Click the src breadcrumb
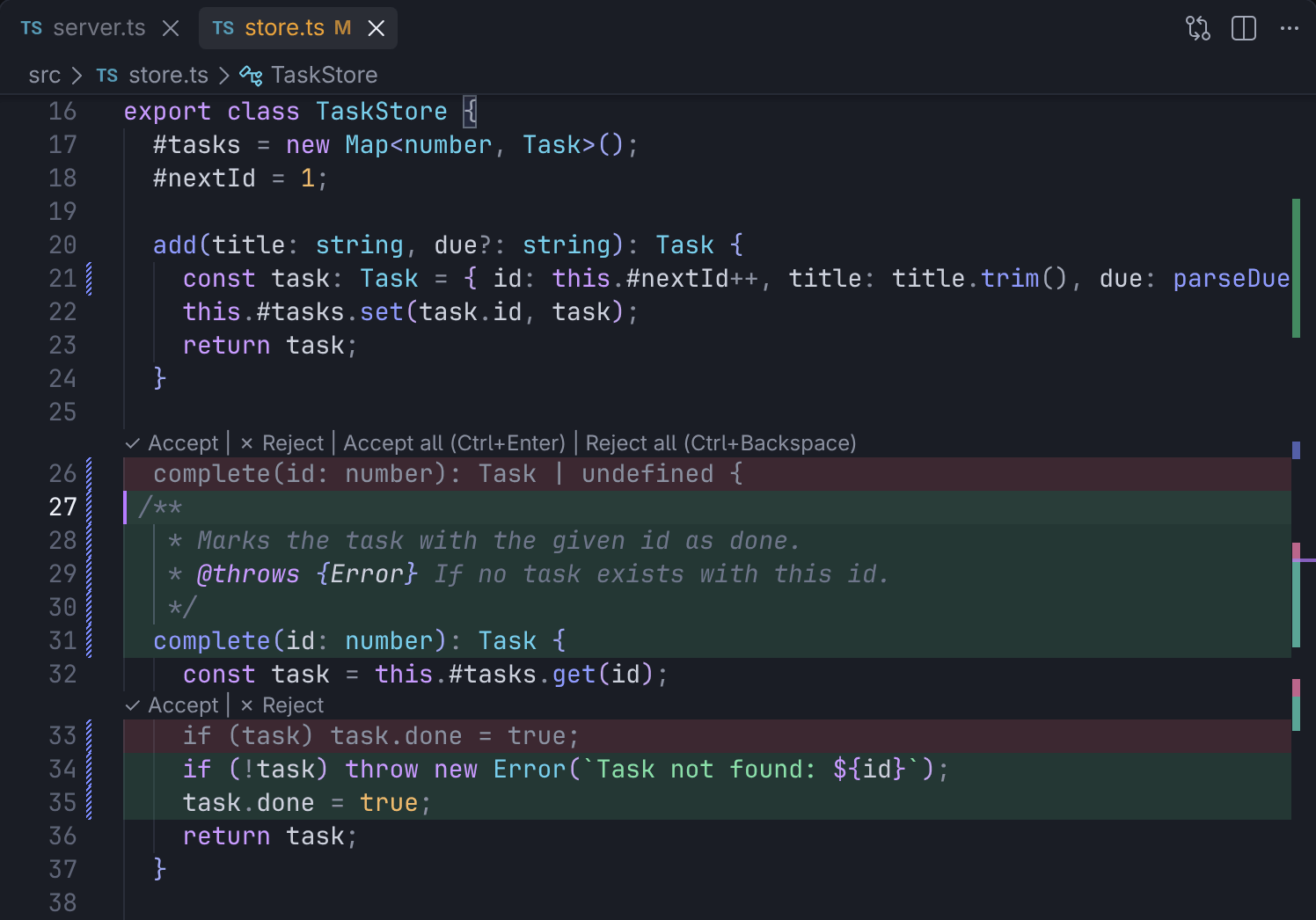Image resolution: width=1316 pixels, height=920 pixels. 45,76
